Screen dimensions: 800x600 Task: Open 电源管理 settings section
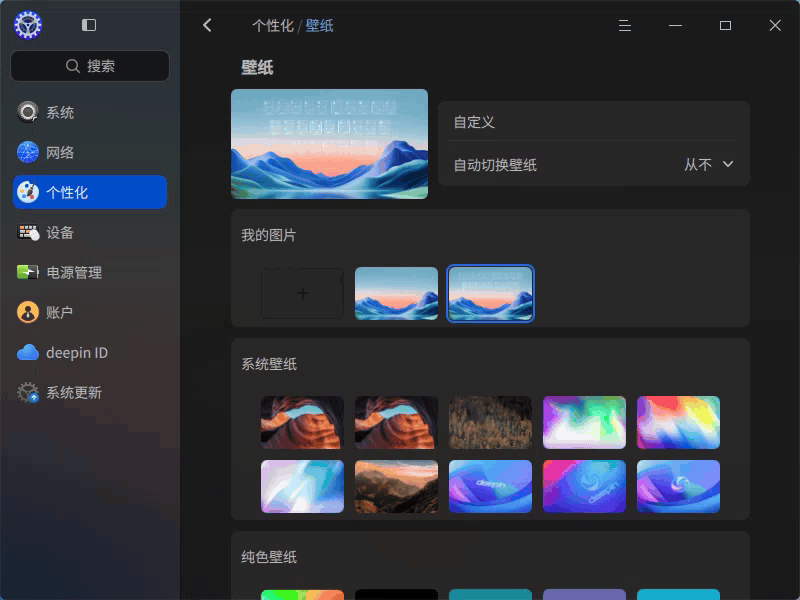click(90, 272)
